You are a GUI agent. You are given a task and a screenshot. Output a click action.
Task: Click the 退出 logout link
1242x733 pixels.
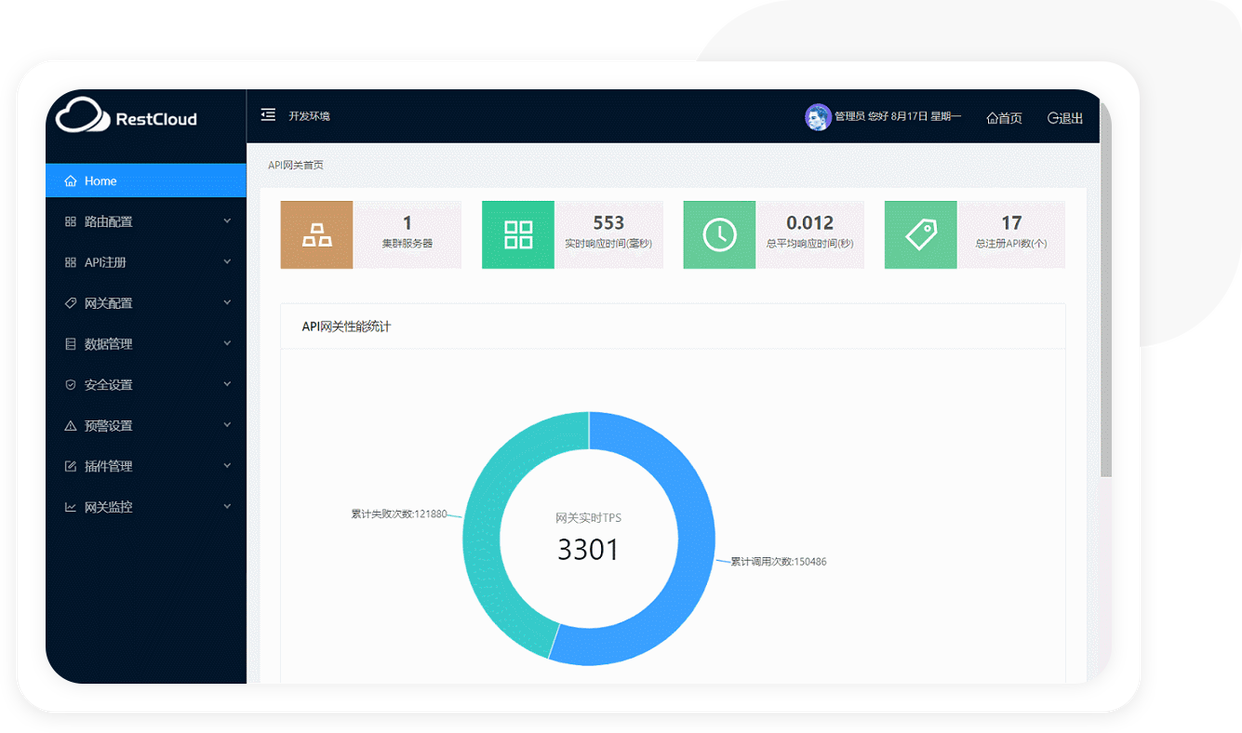coord(1065,118)
